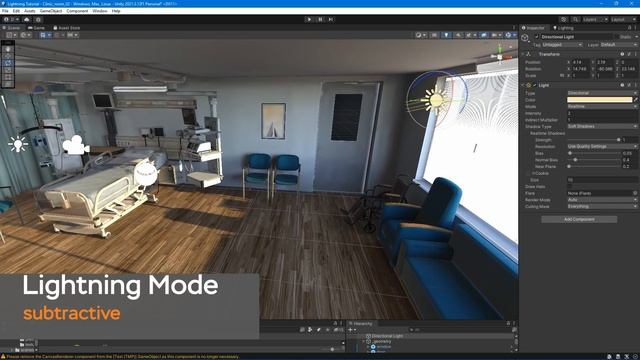
Task: Click the camera gizmo in scene
Action: coord(76,145)
